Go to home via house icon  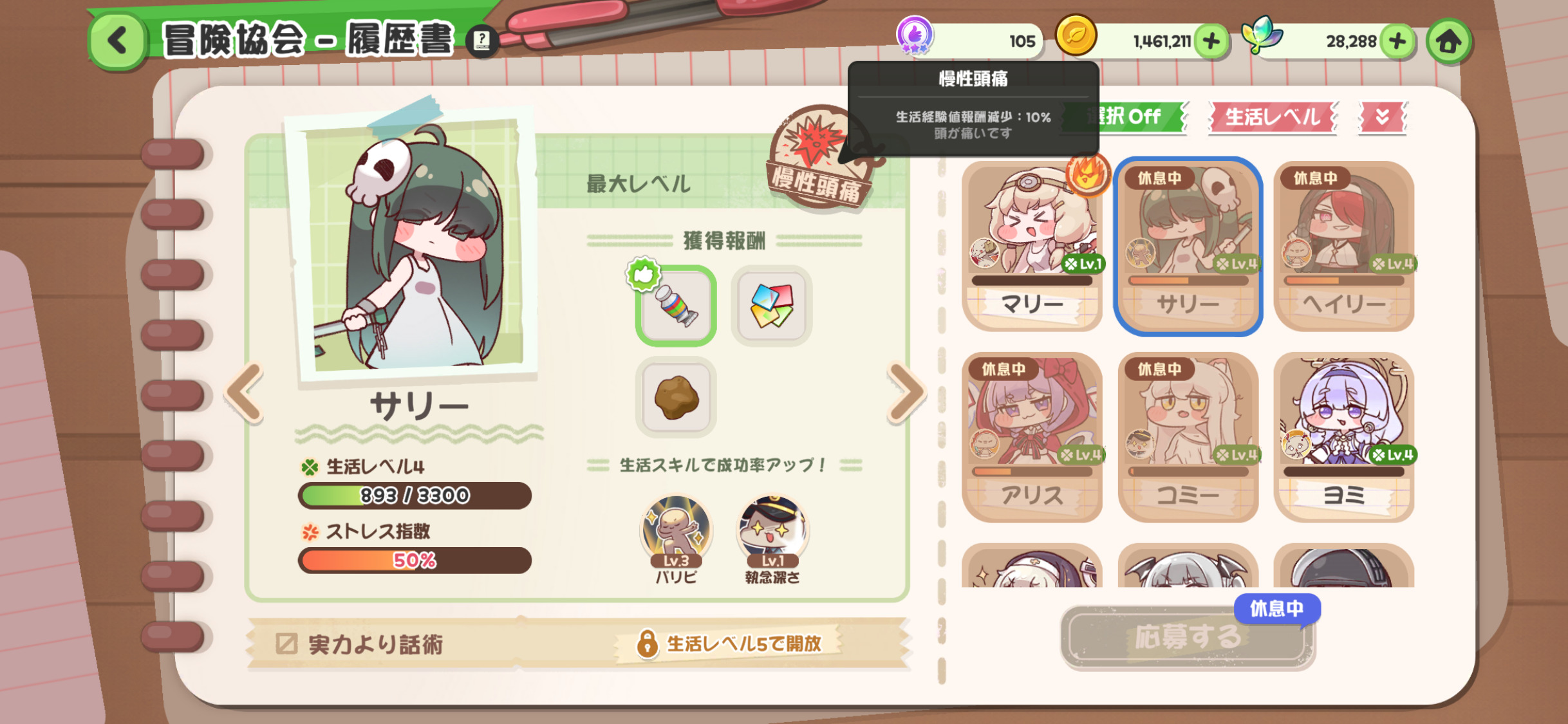click(x=1448, y=42)
